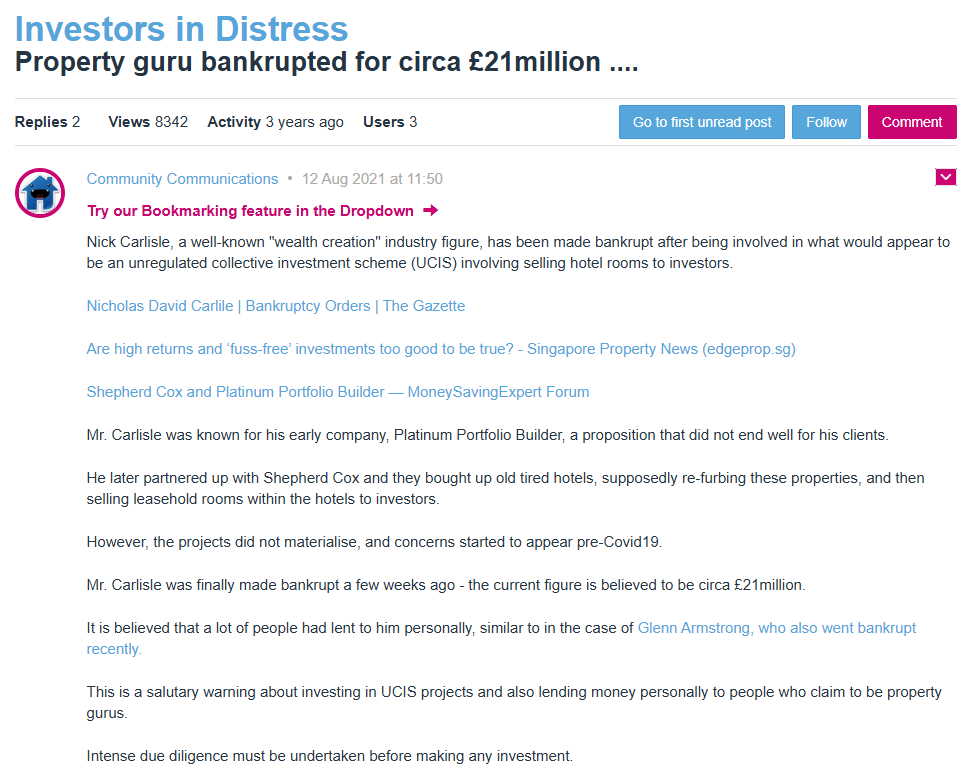The height and width of the screenshot is (778, 980).
Task: Click the pink arrow beside Bookmarking feature text
Action: click(x=430, y=211)
